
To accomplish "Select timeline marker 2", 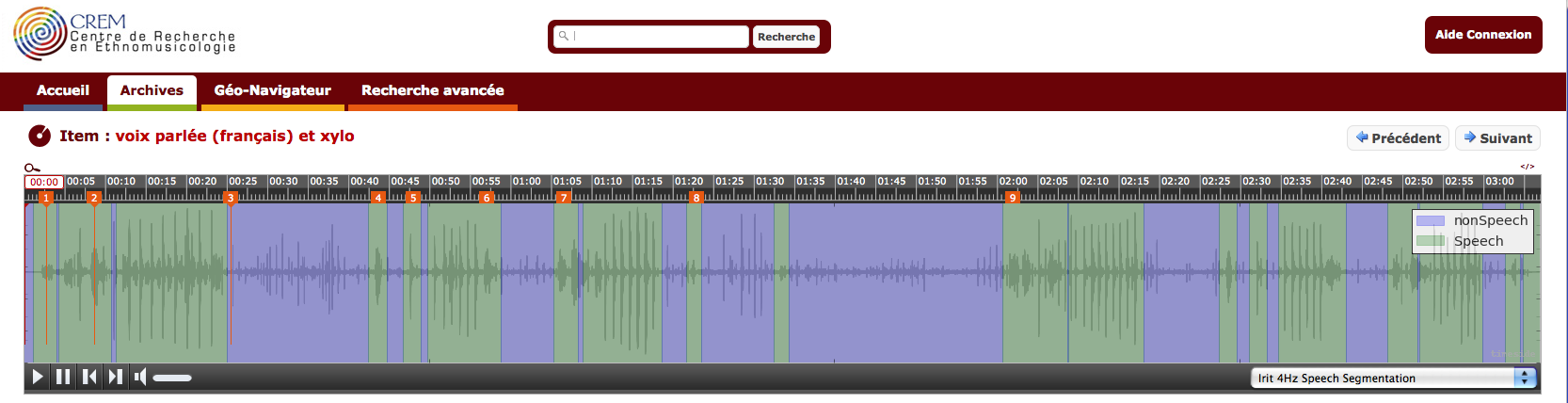I will pos(93,198).
